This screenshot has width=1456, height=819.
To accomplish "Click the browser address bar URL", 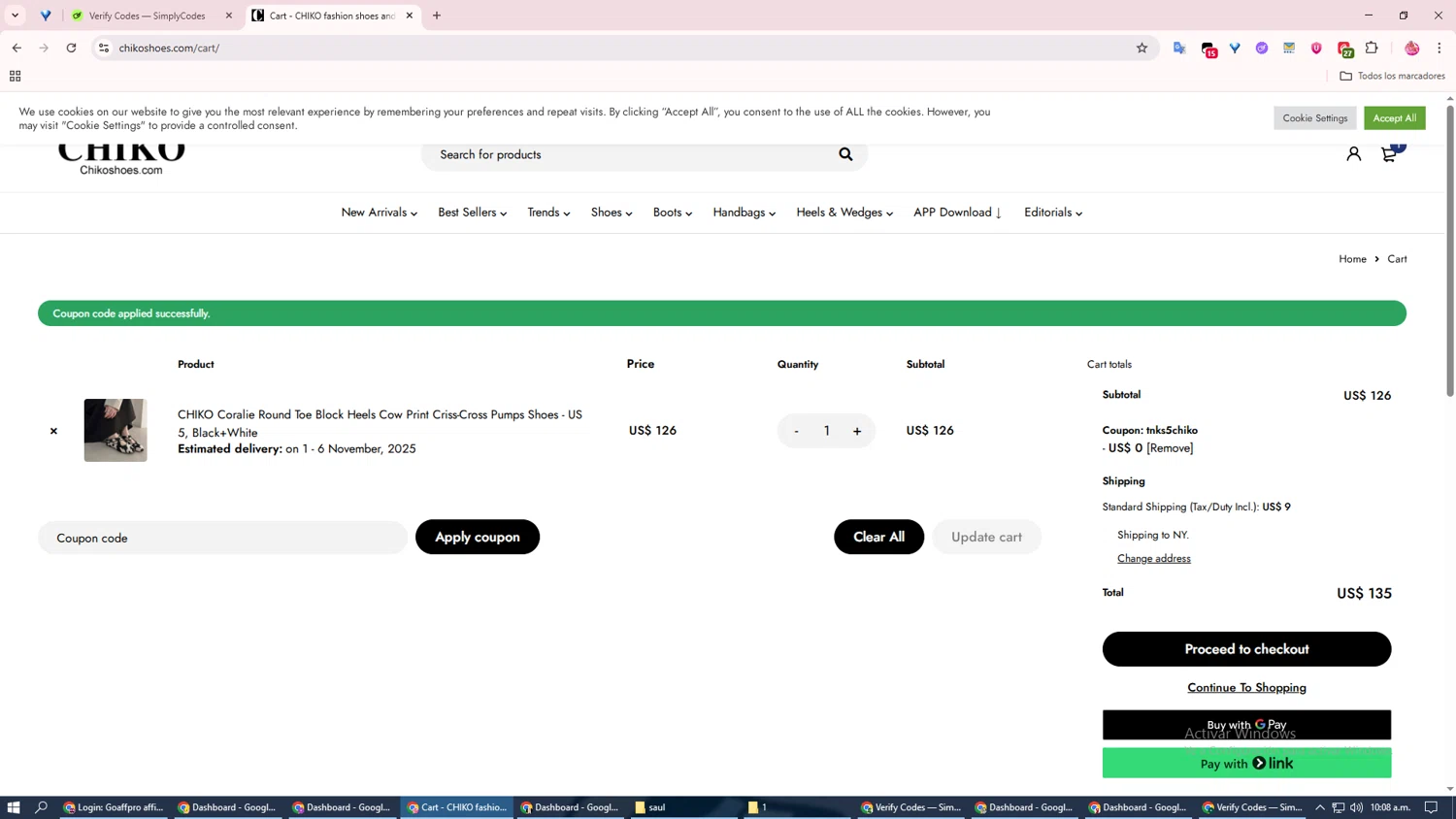I will 169,48.
